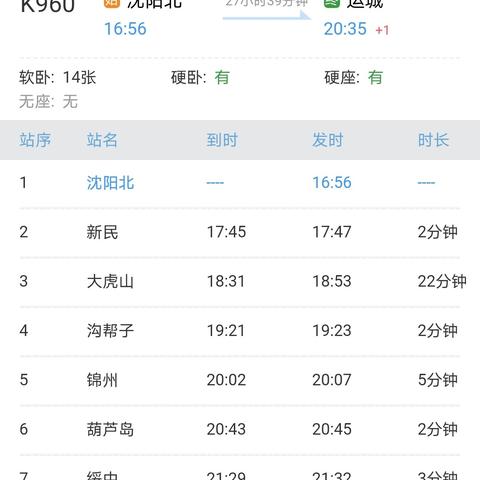Select the 站序 column header

(x=35, y=140)
